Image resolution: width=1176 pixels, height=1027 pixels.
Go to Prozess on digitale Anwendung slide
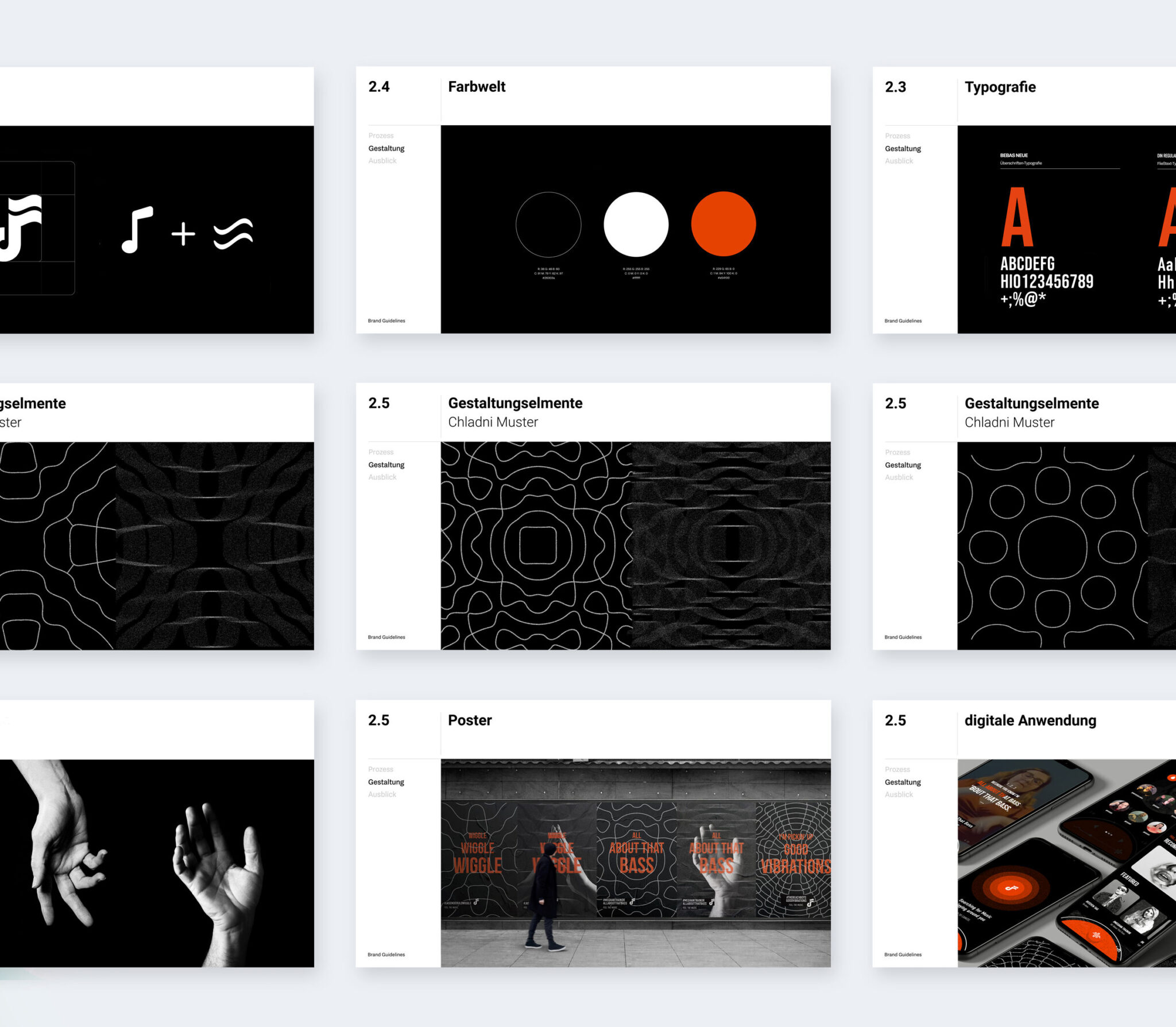(x=898, y=770)
